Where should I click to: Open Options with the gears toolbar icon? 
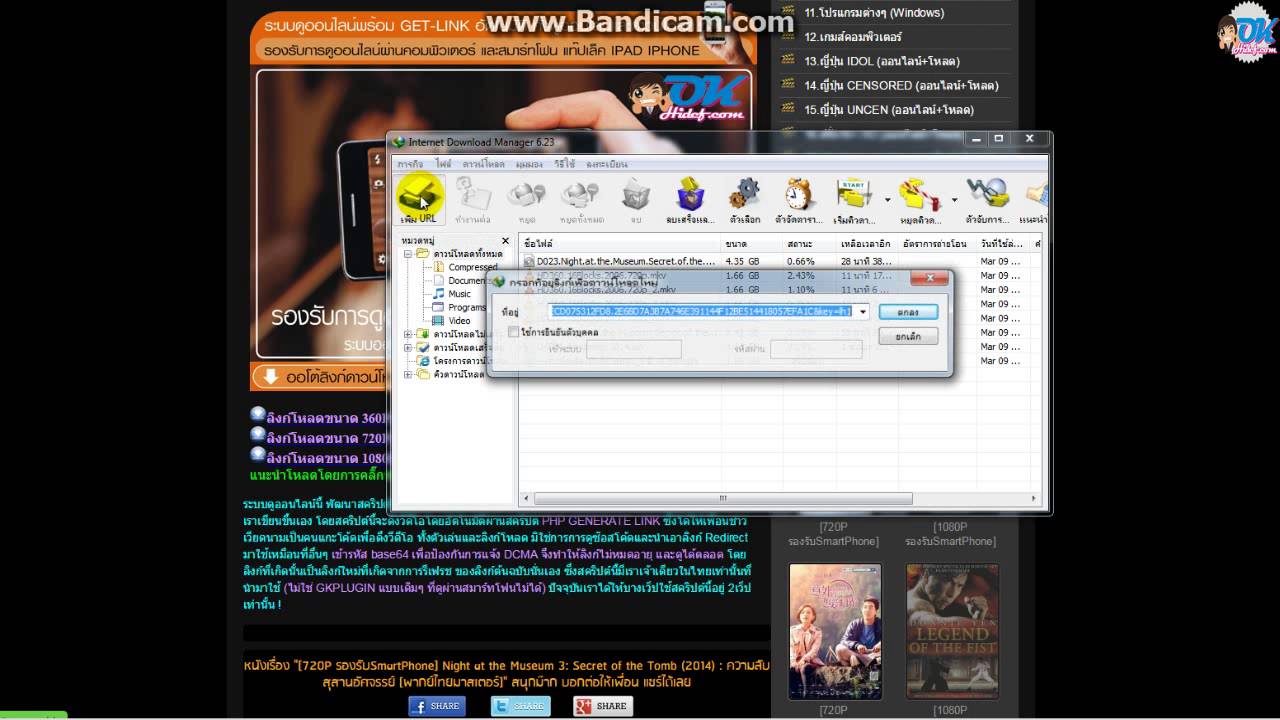pos(744,199)
